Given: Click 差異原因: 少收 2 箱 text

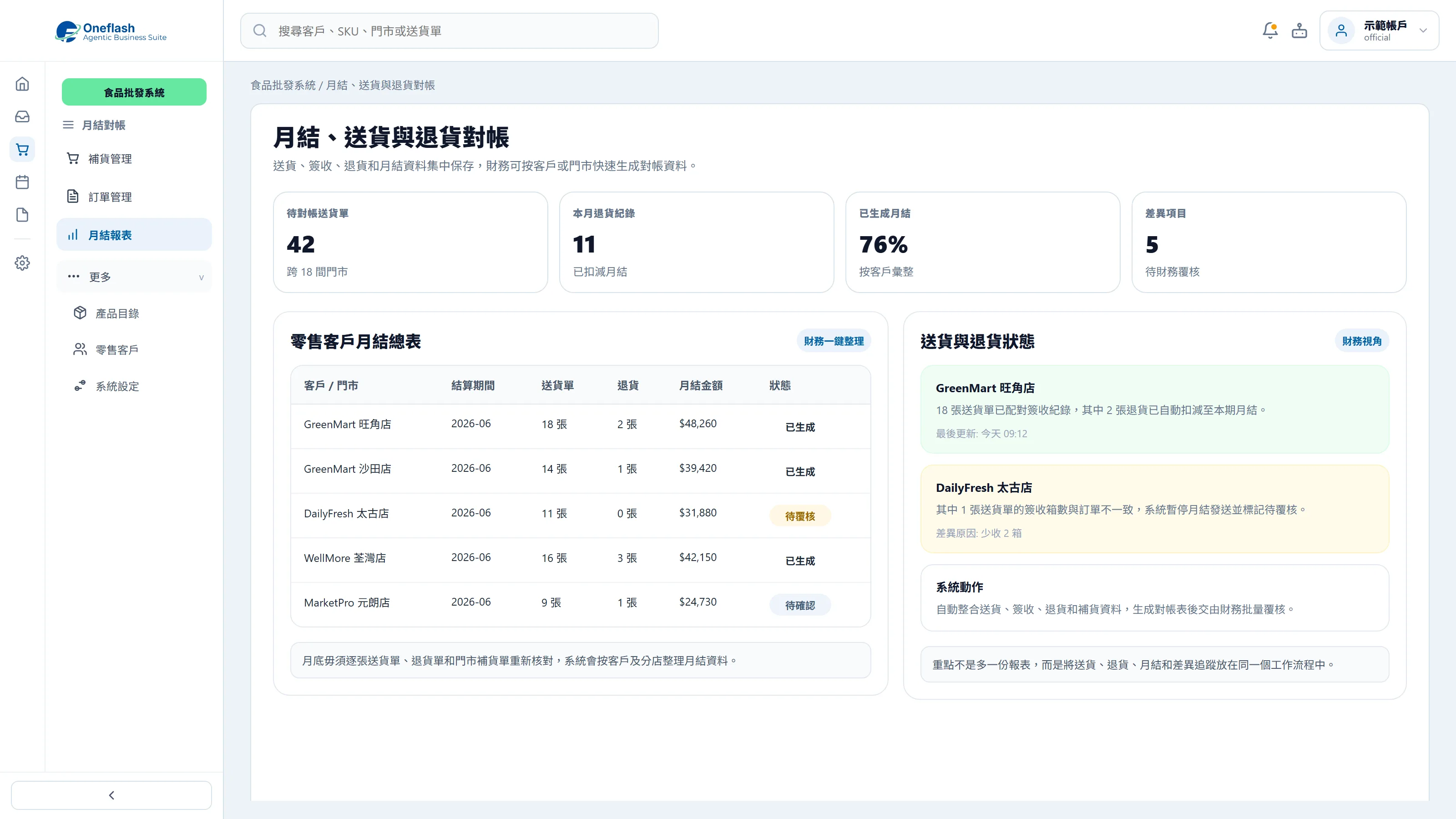Looking at the screenshot, I should [978, 533].
